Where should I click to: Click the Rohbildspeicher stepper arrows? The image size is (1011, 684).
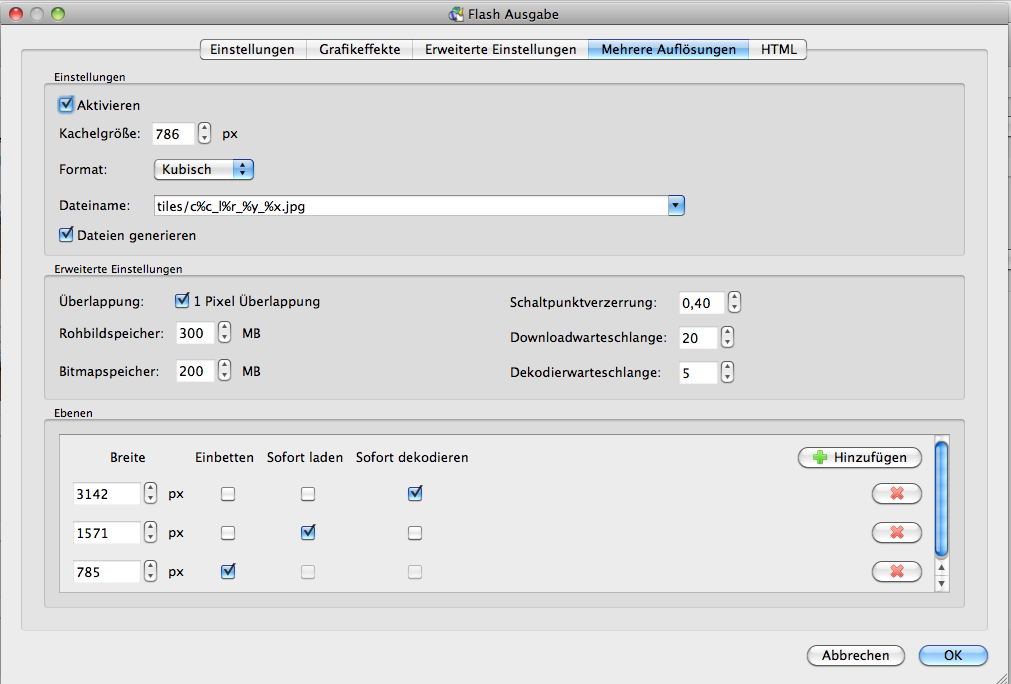point(224,333)
